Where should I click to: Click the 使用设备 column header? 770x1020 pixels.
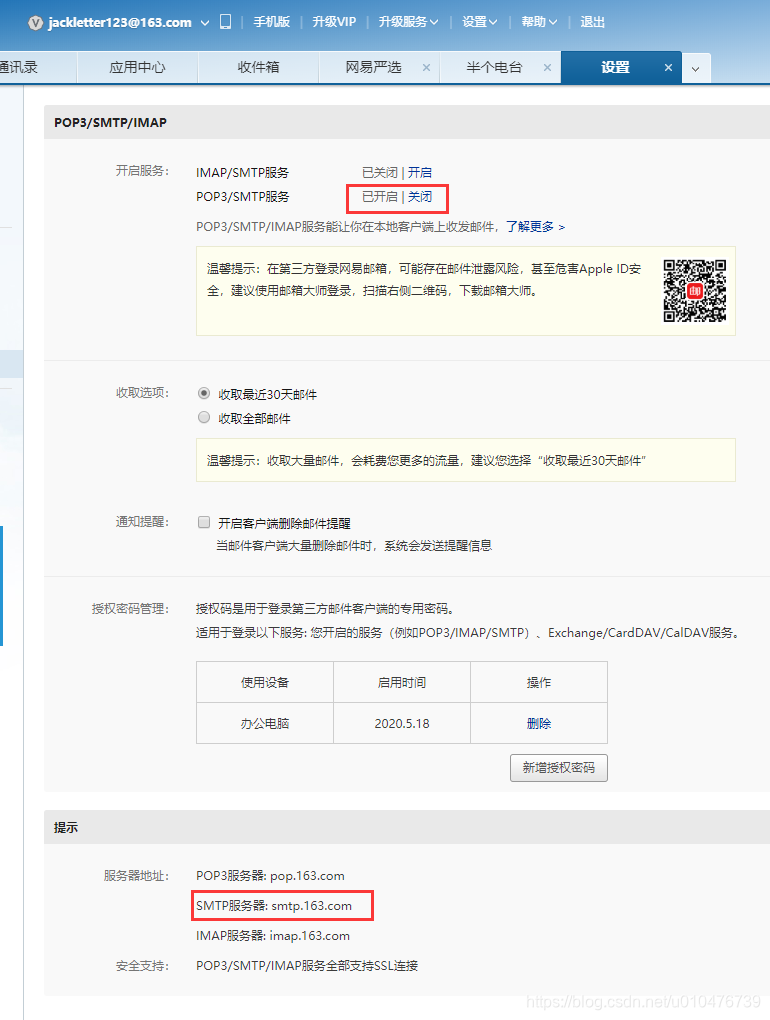click(265, 682)
